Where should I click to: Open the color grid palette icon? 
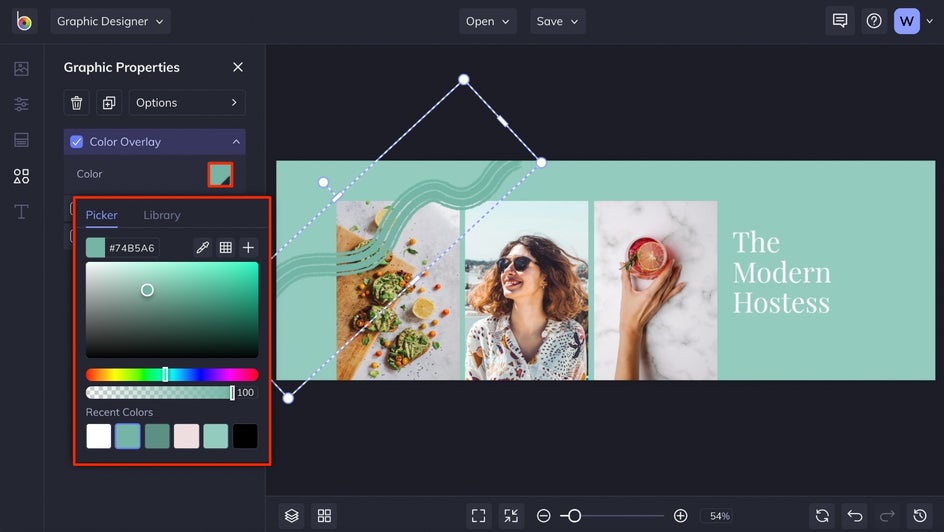pos(226,247)
